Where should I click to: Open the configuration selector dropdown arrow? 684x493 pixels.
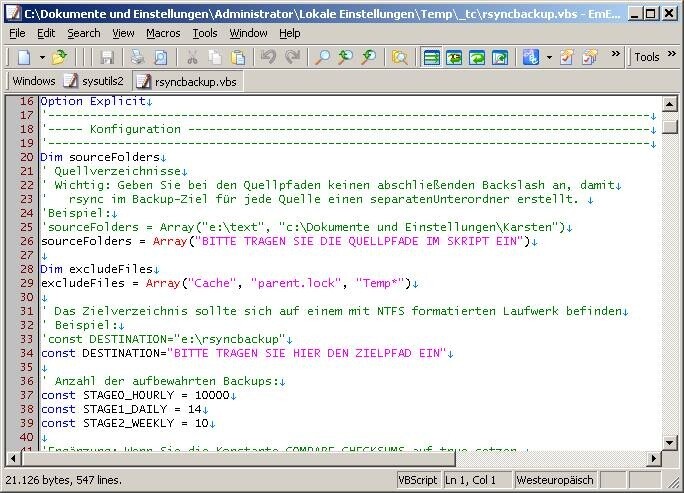point(549,57)
